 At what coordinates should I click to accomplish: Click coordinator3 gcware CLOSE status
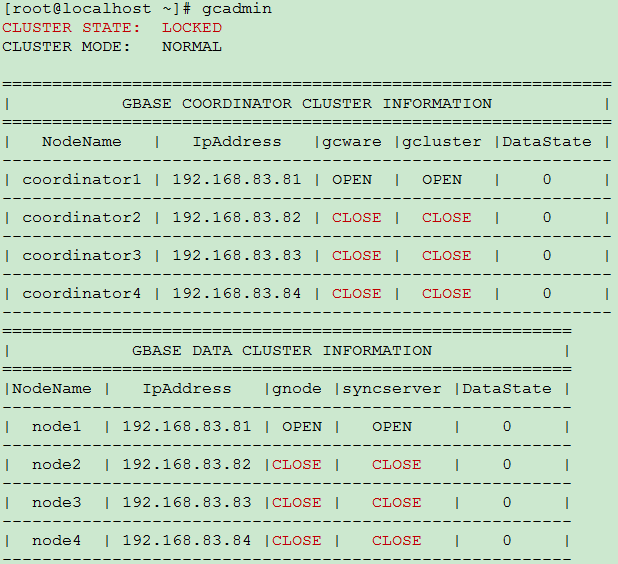tap(357, 255)
